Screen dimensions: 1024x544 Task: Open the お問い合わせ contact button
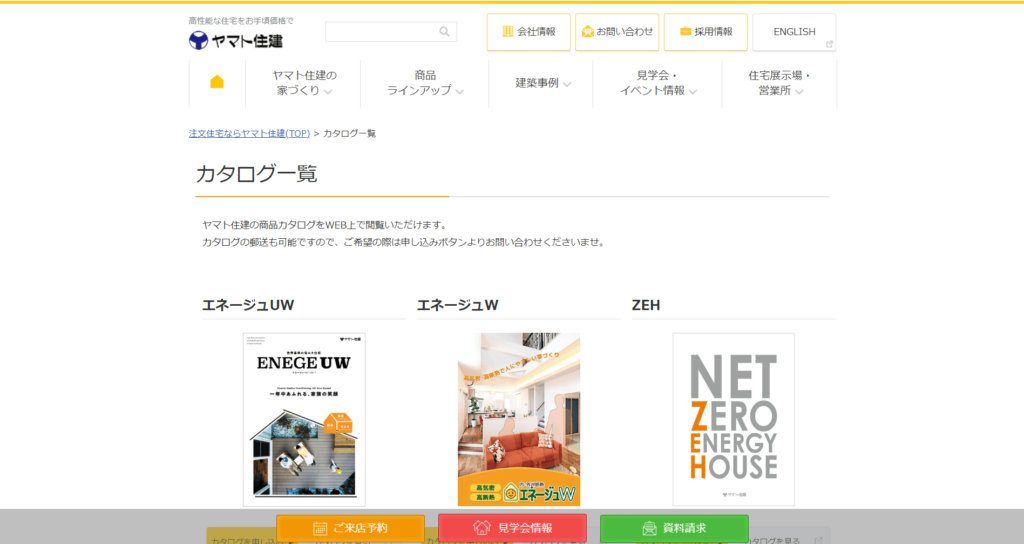pos(617,32)
